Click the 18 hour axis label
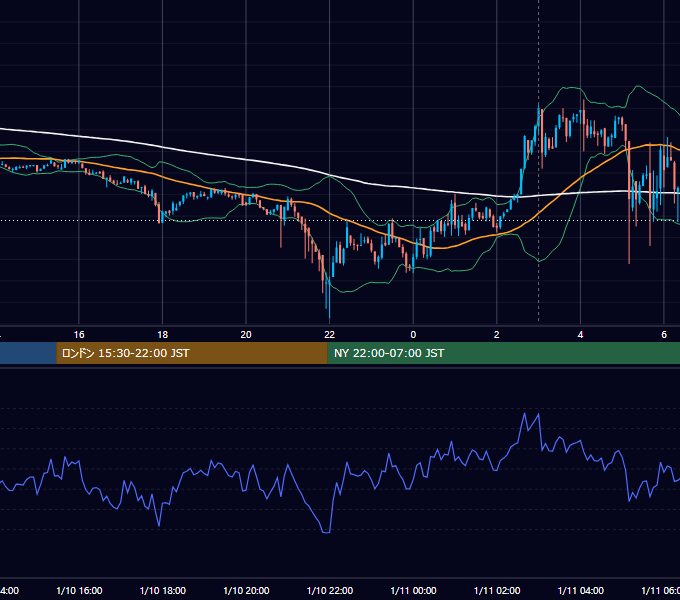The height and width of the screenshot is (600, 680). (x=163, y=334)
